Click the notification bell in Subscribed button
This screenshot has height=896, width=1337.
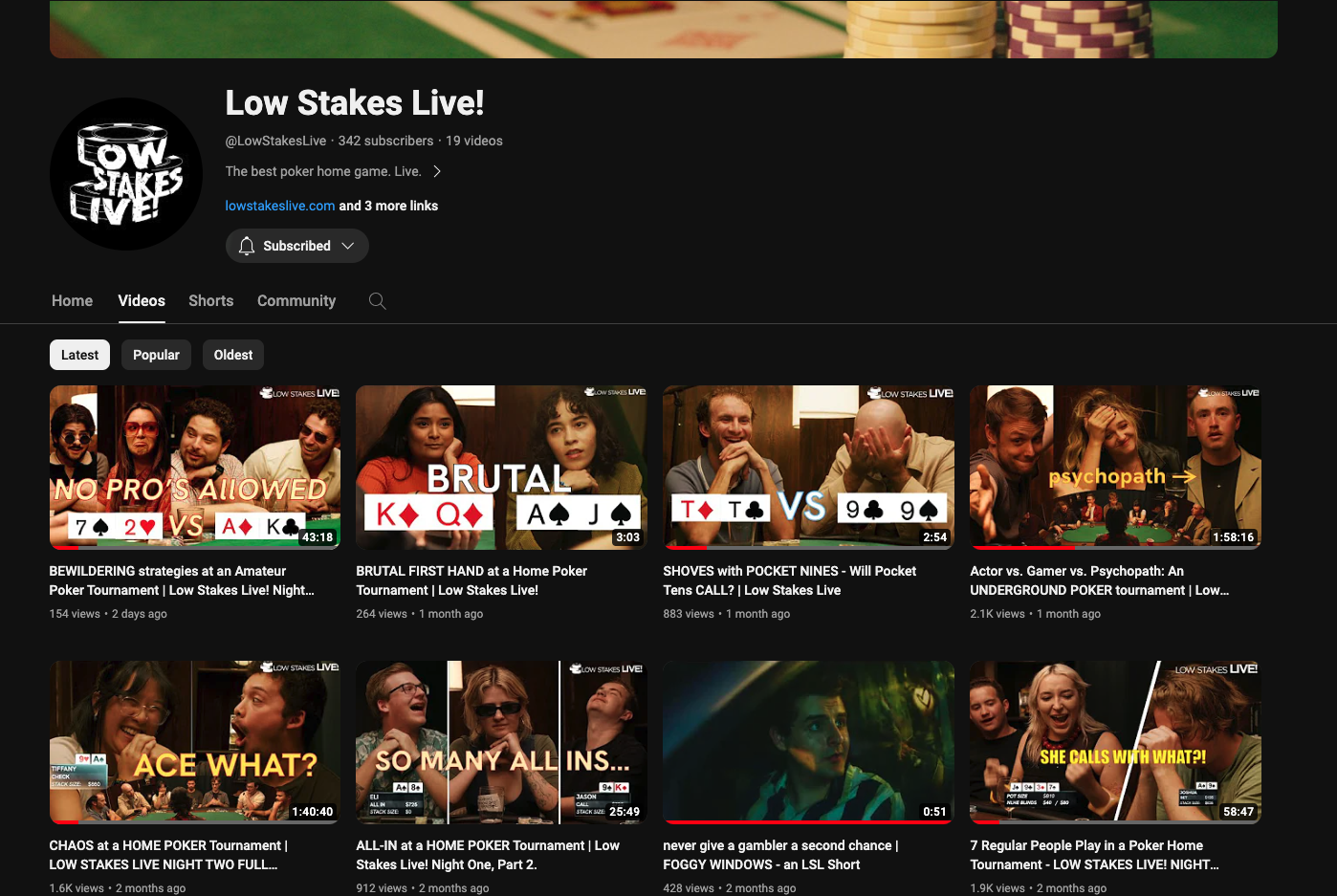[247, 246]
